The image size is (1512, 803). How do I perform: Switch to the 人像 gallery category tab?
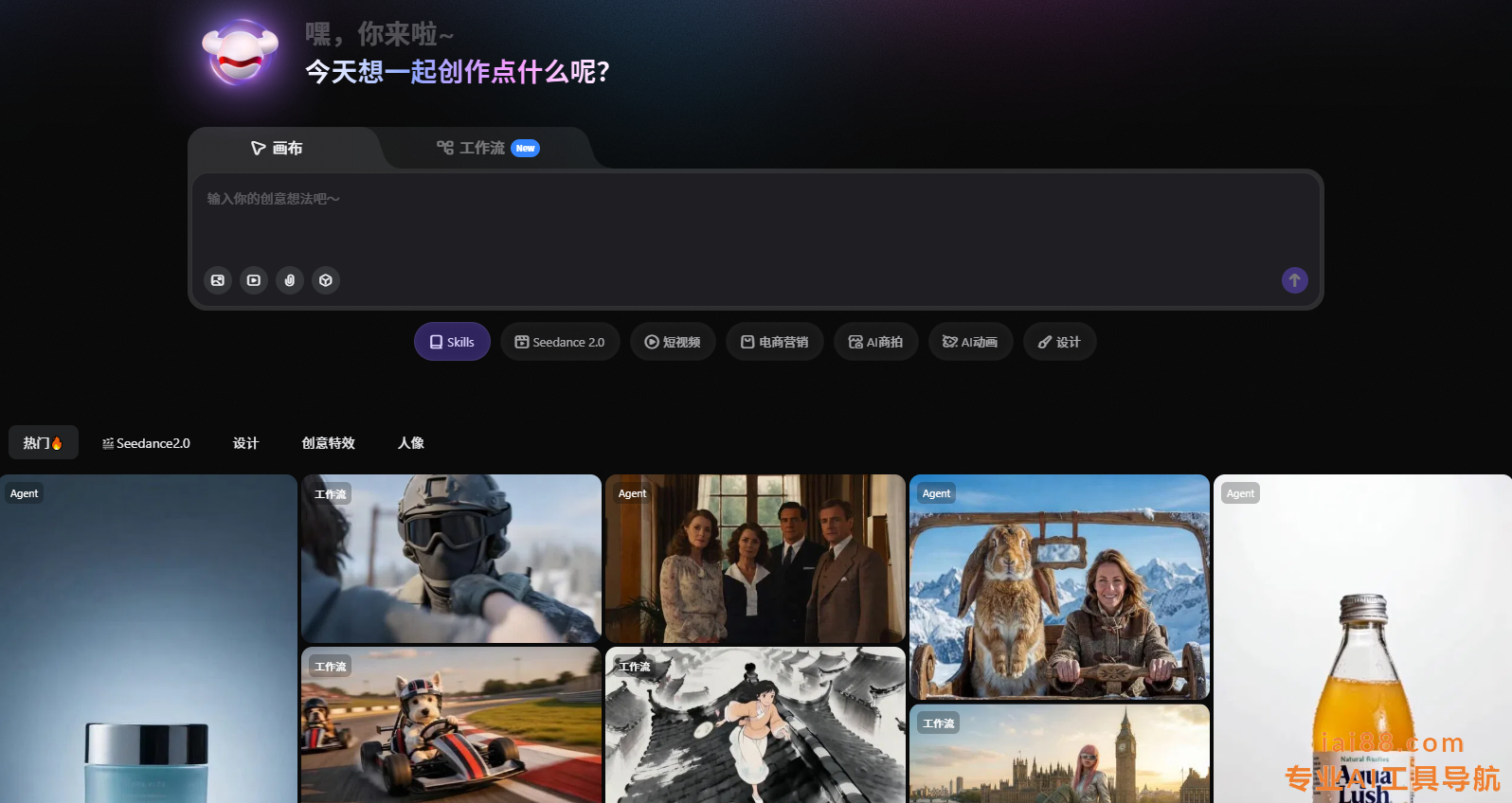(x=410, y=443)
